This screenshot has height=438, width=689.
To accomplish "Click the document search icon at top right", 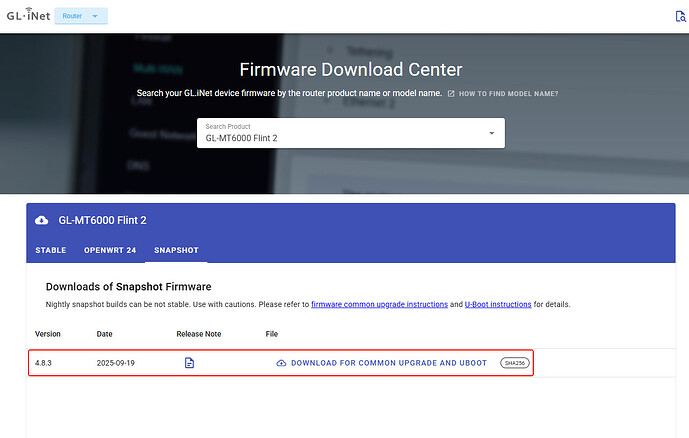I will coord(680,16).
